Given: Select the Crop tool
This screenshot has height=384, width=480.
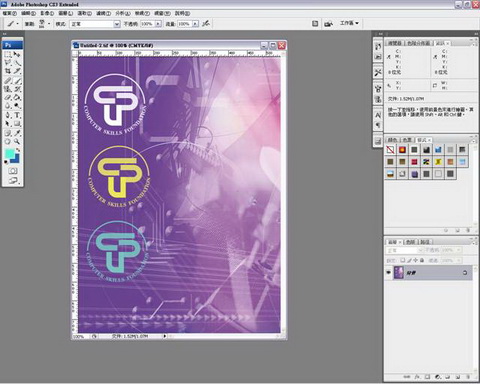Looking at the screenshot, I should pyautogui.click(x=8, y=71).
